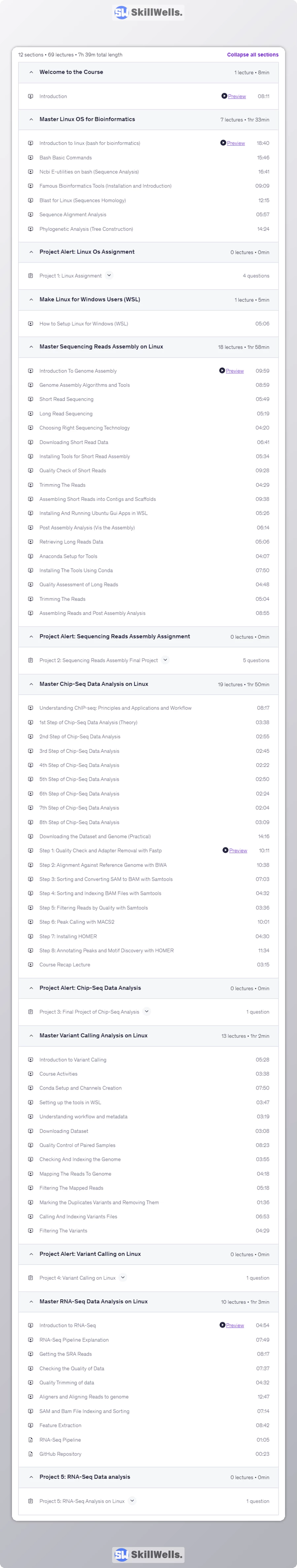Collapse Master Linux OS for Bioinformatics section
This screenshot has width=297, height=1568.
(31, 119)
